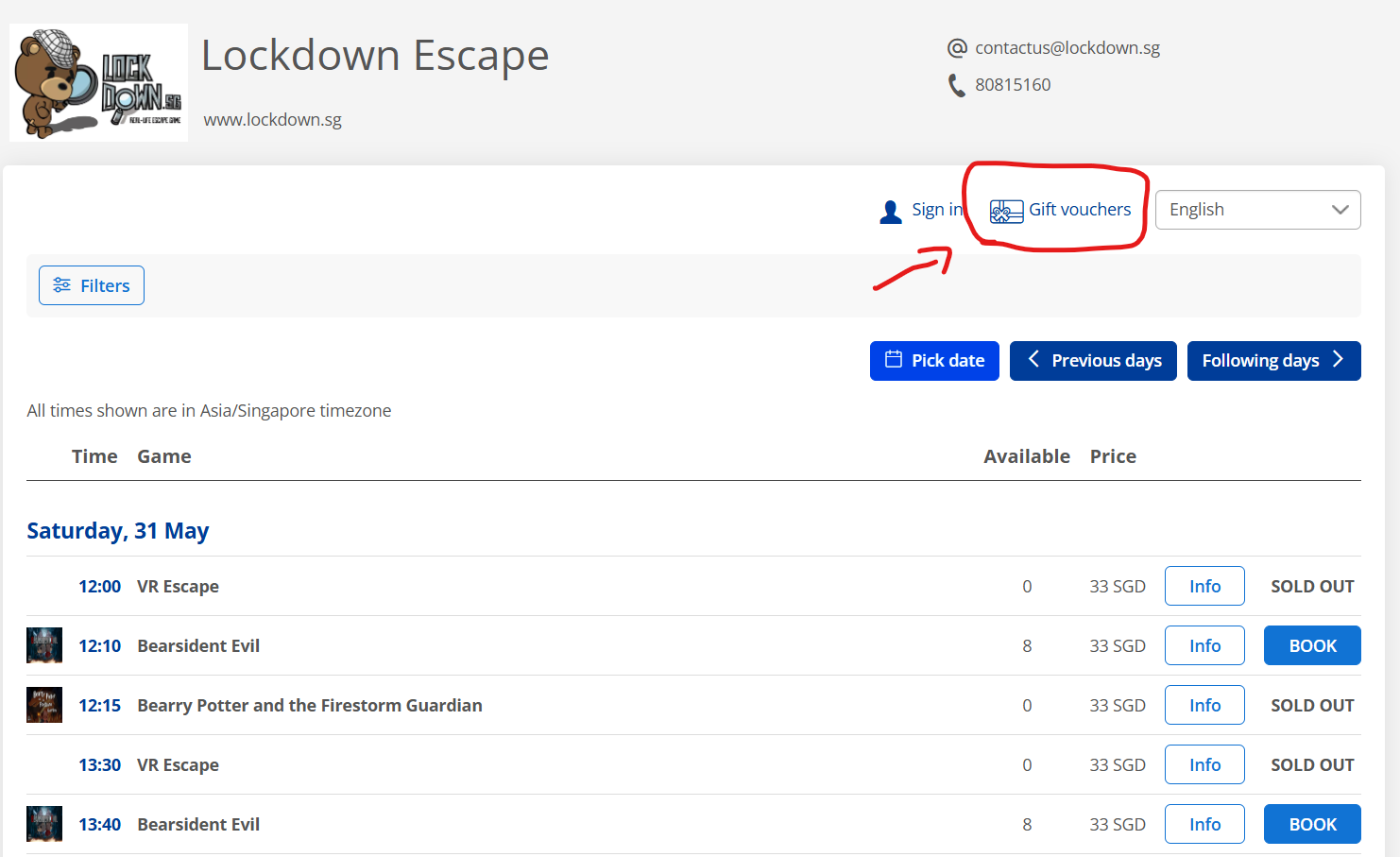This screenshot has height=857, width=1400.
Task: Click the Game column header
Action: pyautogui.click(x=164, y=456)
